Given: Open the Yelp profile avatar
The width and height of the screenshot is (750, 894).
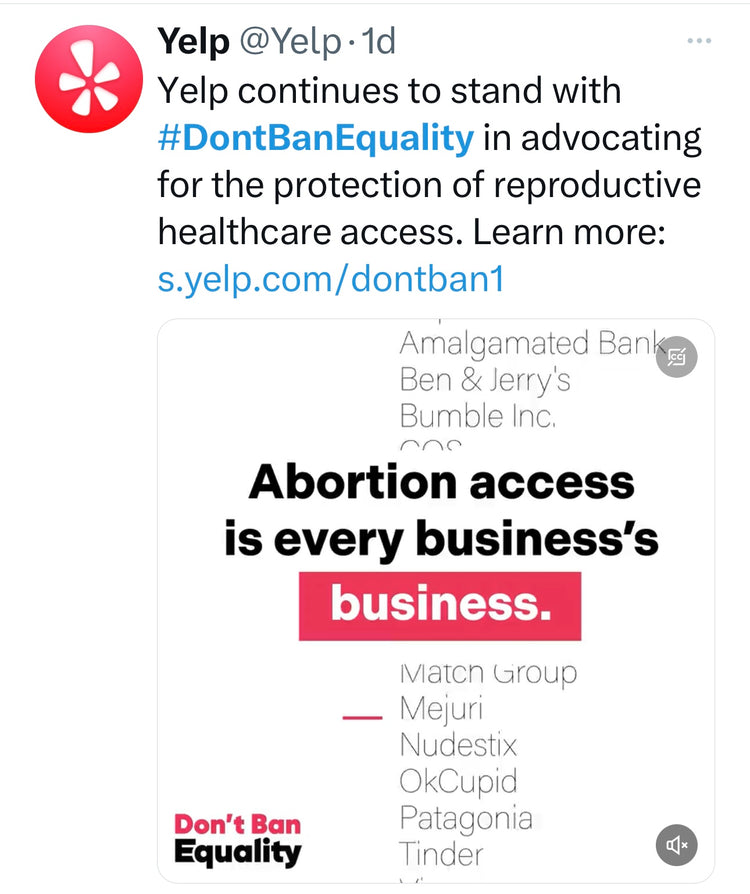Looking at the screenshot, I should (89, 80).
